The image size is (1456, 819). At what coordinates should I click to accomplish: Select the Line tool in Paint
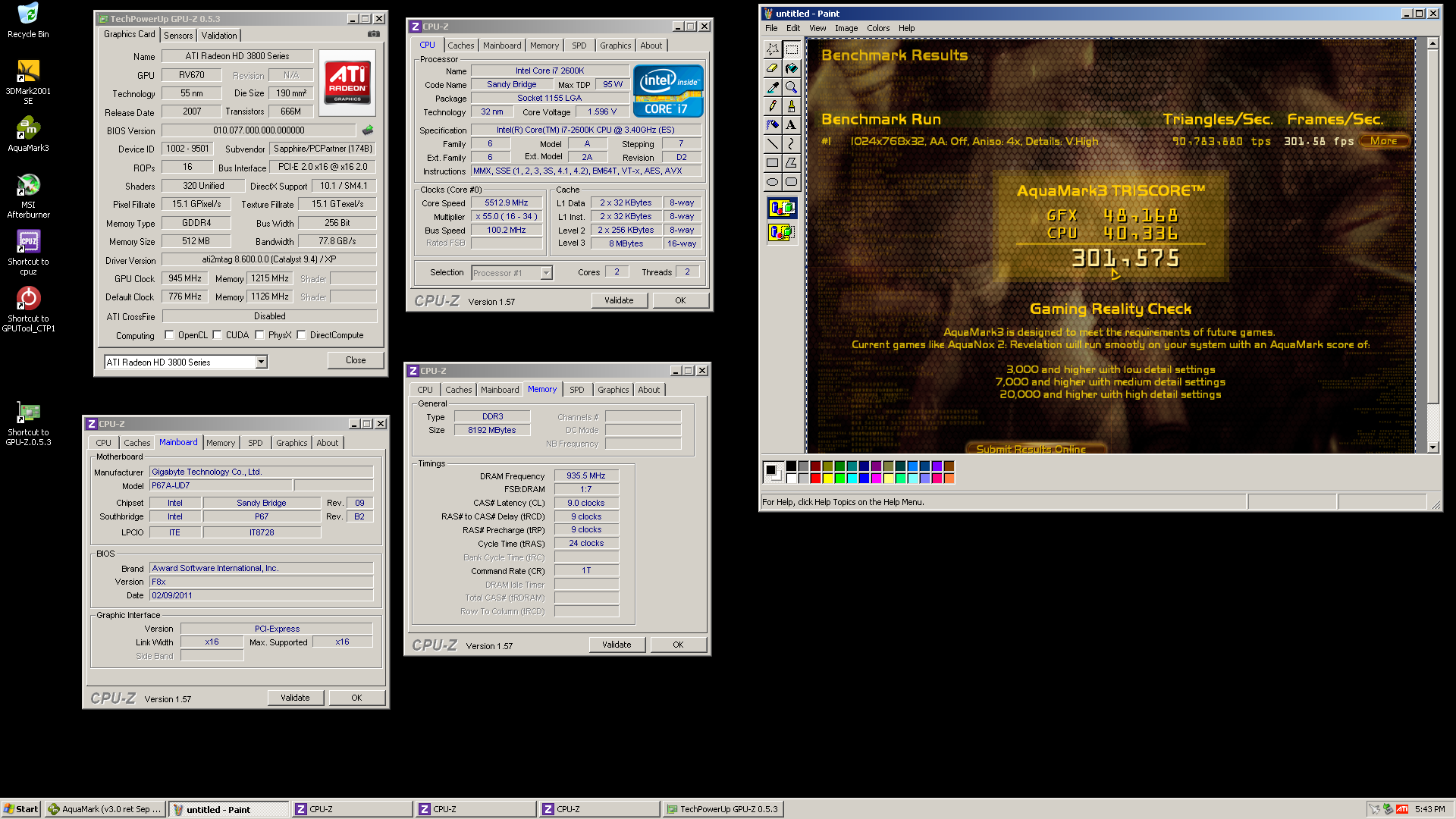coord(772,144)
